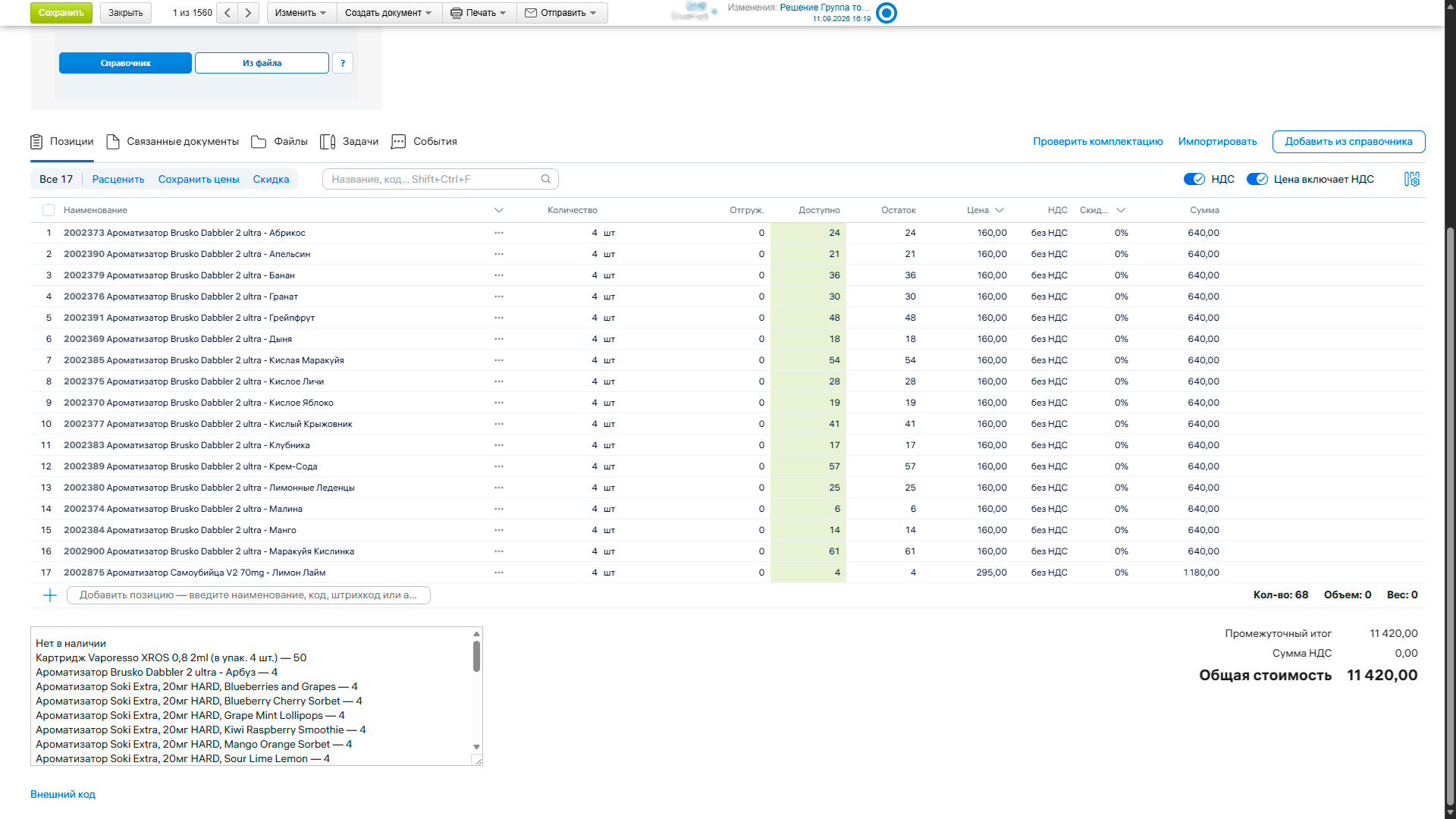The width and height of the screenshot is (1456, 819).
Task: Click the Сохранить цены link
Action: [199, 179]
